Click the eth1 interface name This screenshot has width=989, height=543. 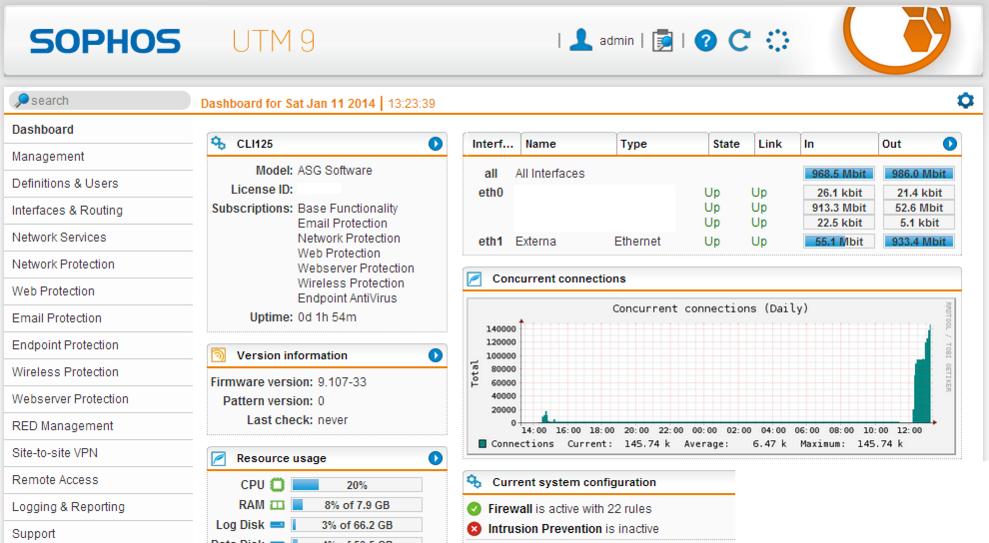pyautogui.click(x=490, y=241)
